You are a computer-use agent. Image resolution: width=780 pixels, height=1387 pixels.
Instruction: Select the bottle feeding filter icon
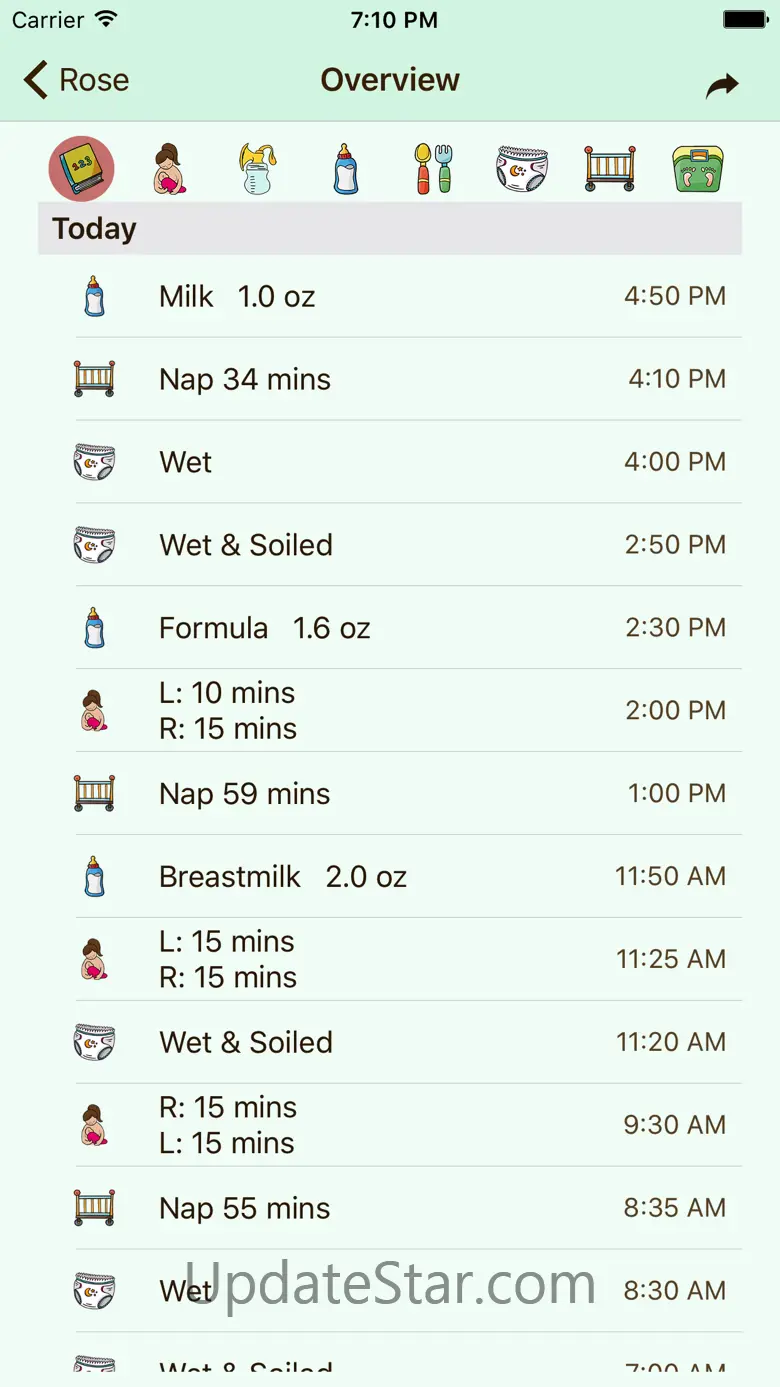click(345, 168)
